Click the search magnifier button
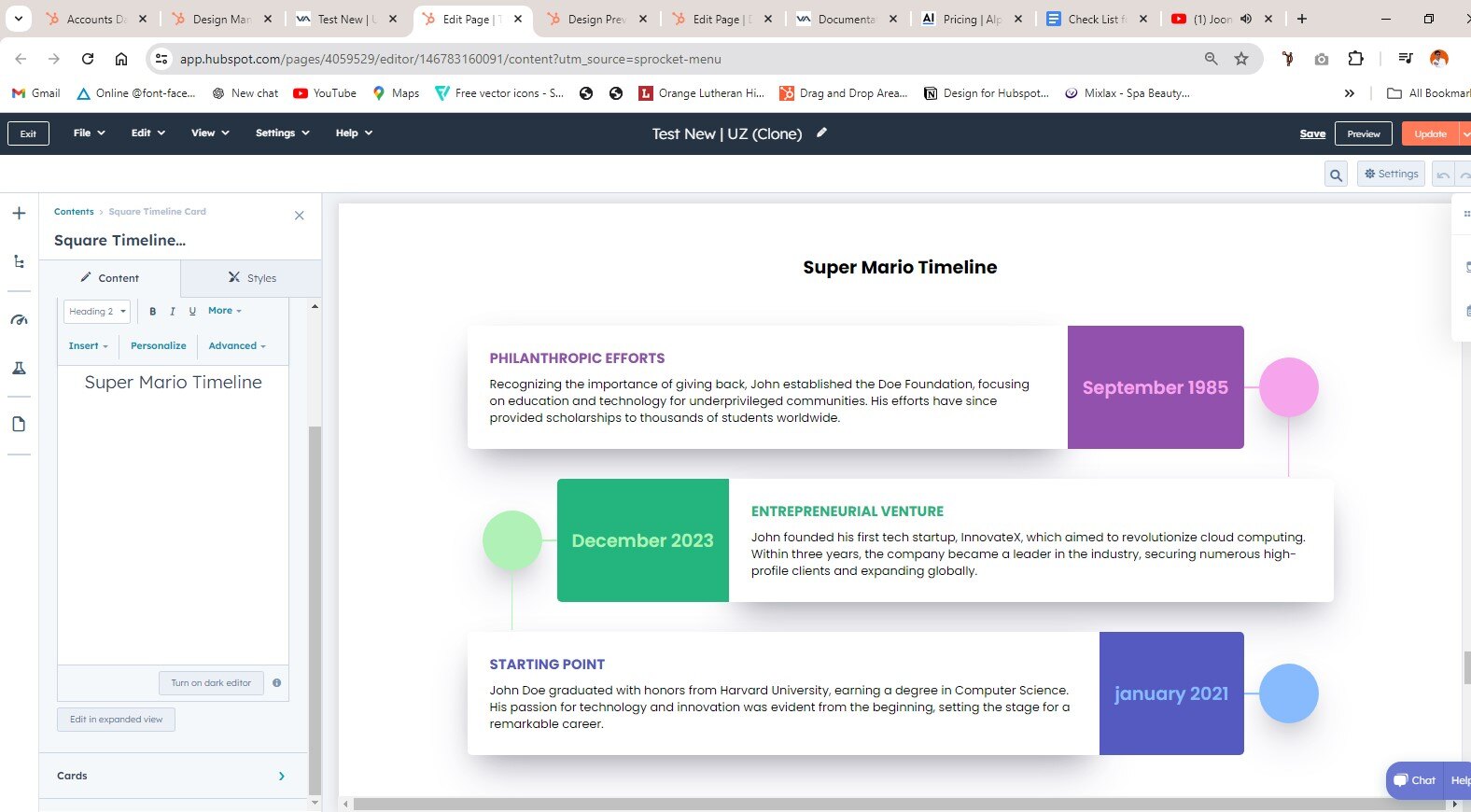 [1336, 175]
